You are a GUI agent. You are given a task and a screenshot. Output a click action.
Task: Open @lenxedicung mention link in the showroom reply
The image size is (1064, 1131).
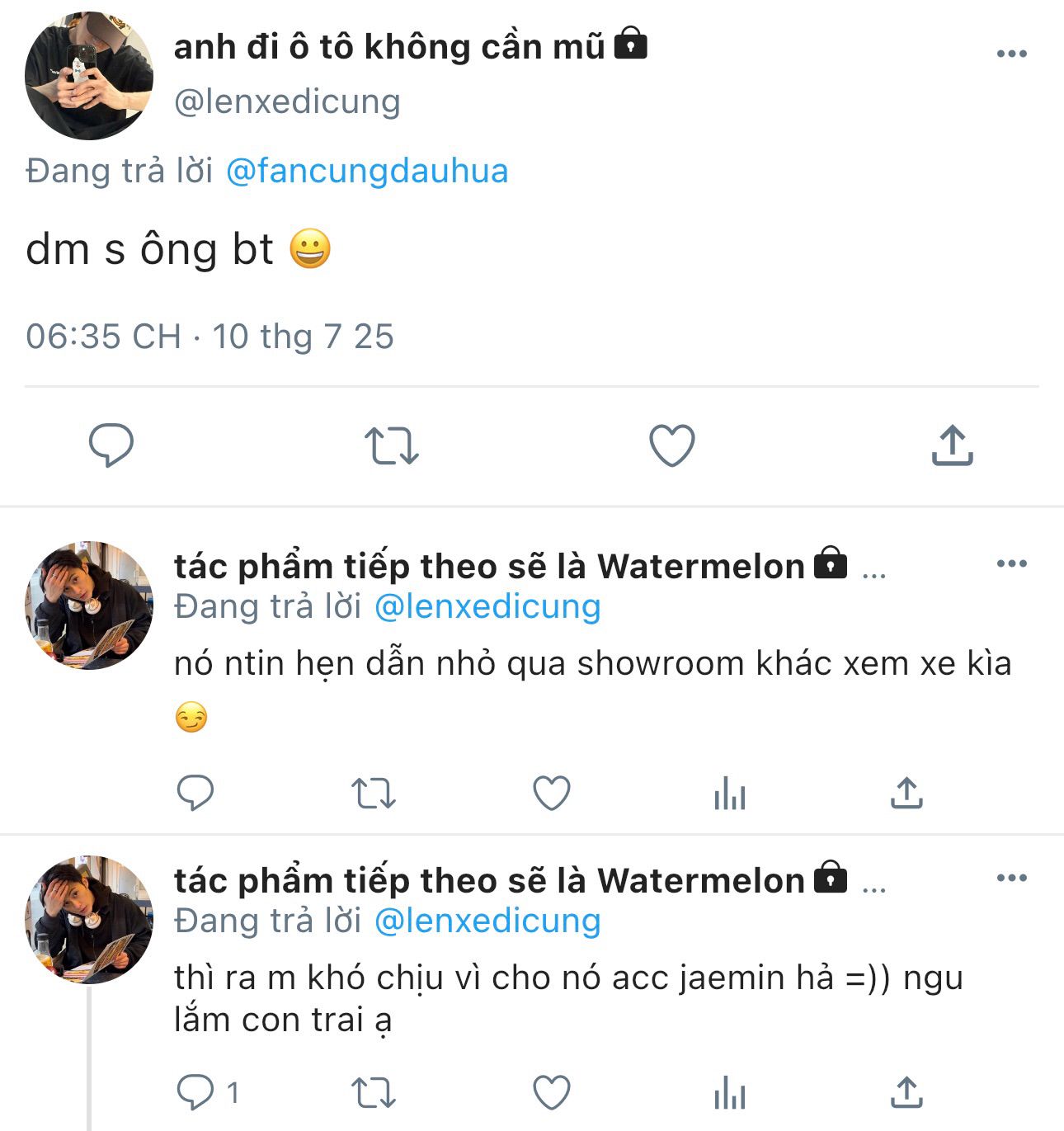[x=487, y=606]
